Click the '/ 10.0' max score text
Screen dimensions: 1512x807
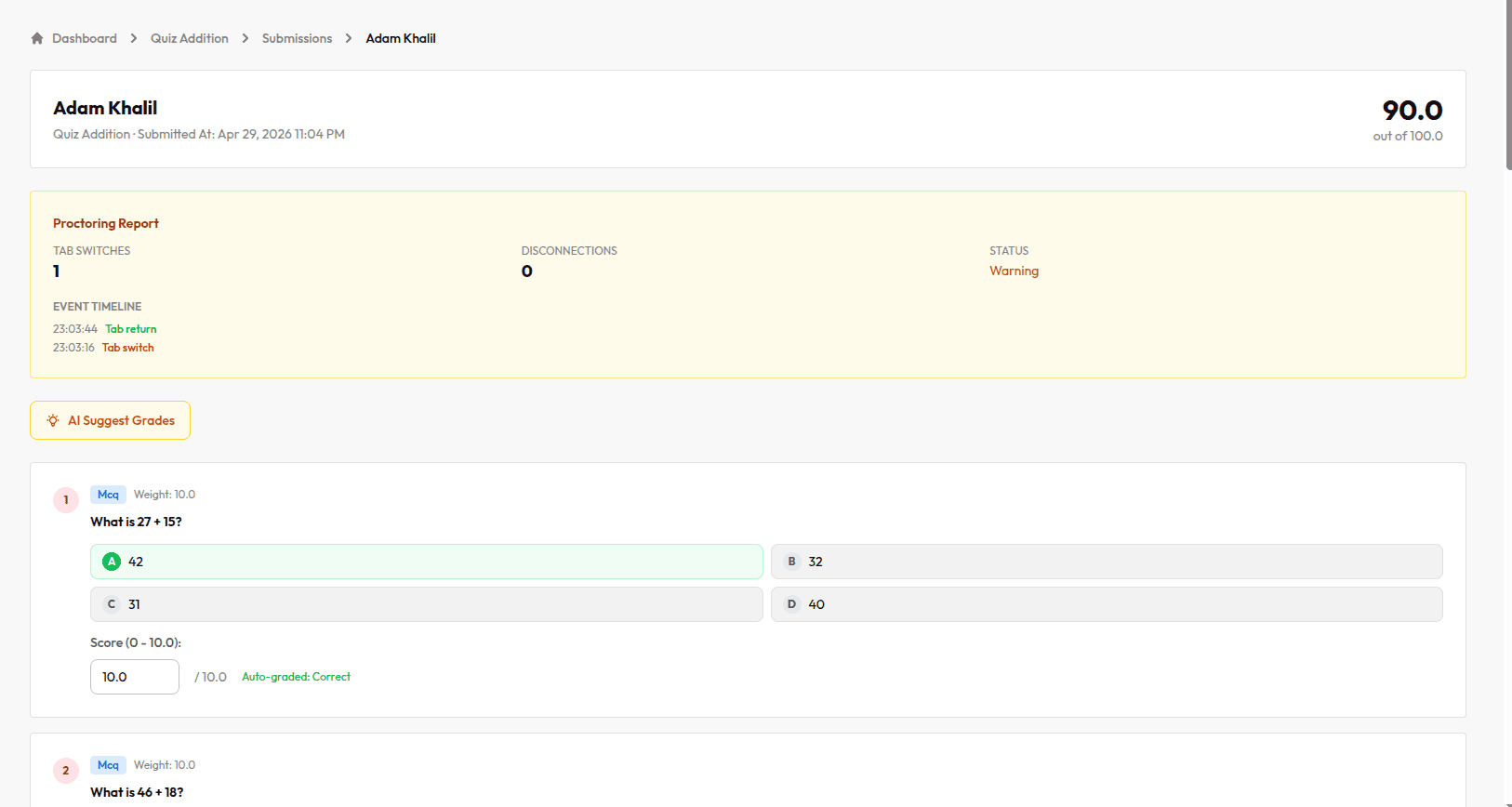[211, 677]
